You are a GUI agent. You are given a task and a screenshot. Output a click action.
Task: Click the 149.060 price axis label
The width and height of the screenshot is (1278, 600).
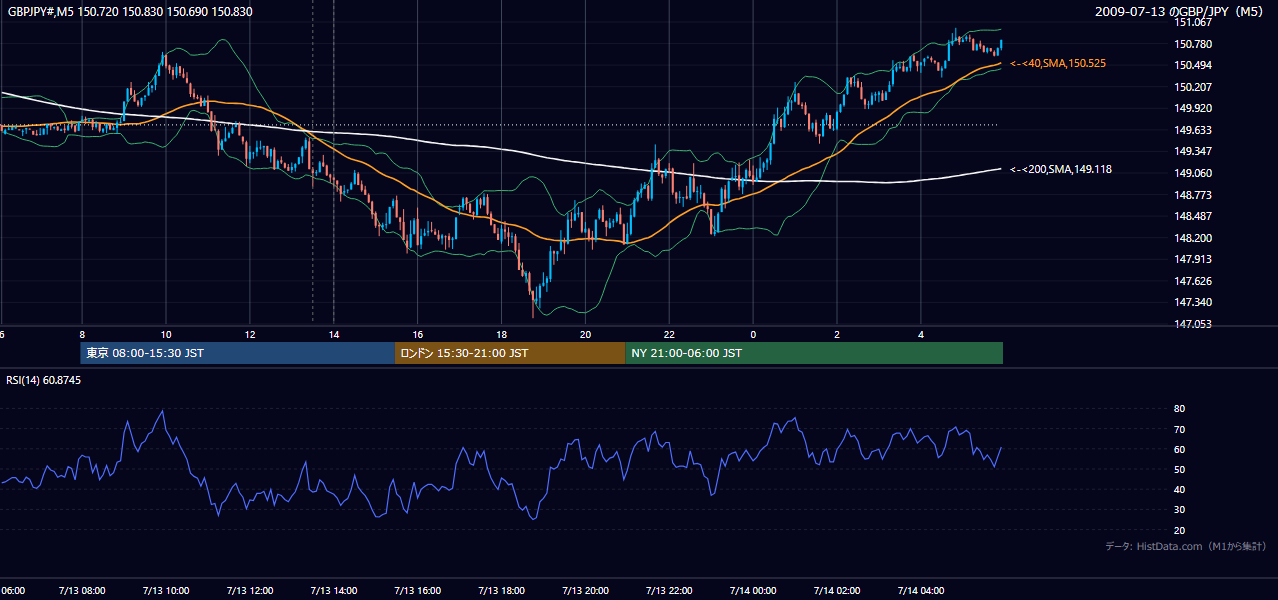click(x=1193, y=173)
